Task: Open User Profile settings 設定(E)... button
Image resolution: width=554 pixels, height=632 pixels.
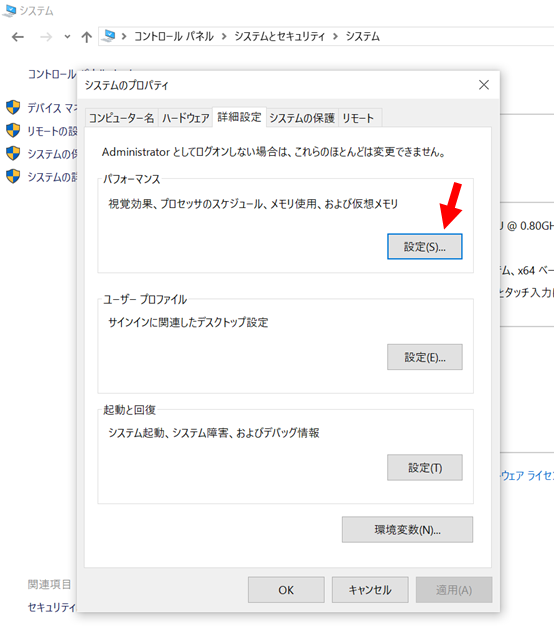Action: 425,357
